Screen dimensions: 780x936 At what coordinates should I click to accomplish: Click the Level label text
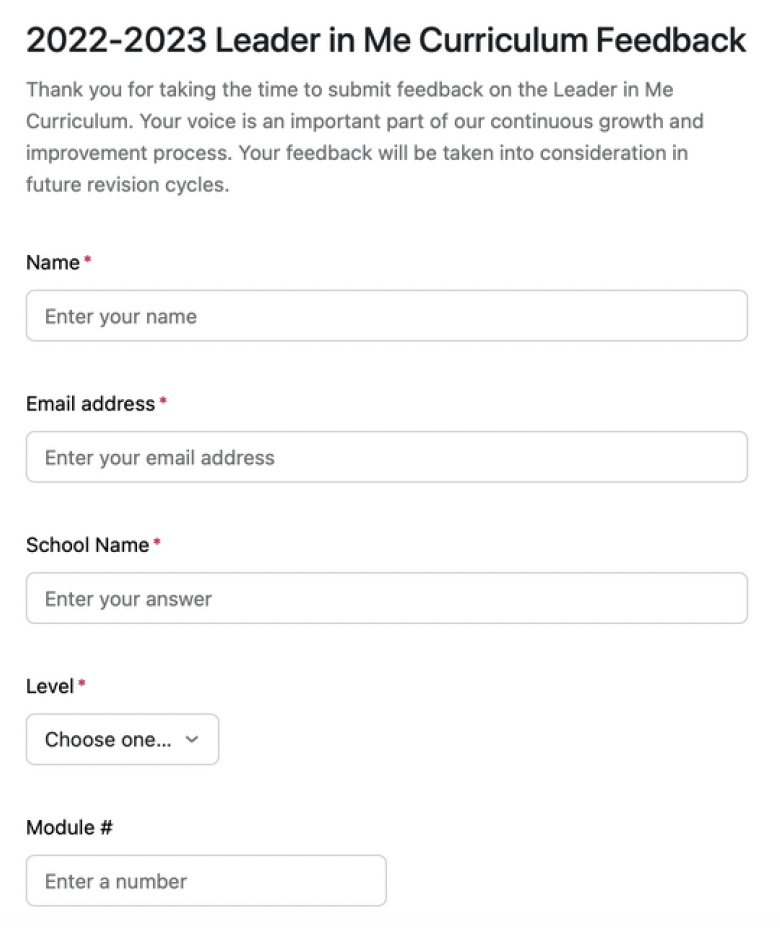(50, 686)
